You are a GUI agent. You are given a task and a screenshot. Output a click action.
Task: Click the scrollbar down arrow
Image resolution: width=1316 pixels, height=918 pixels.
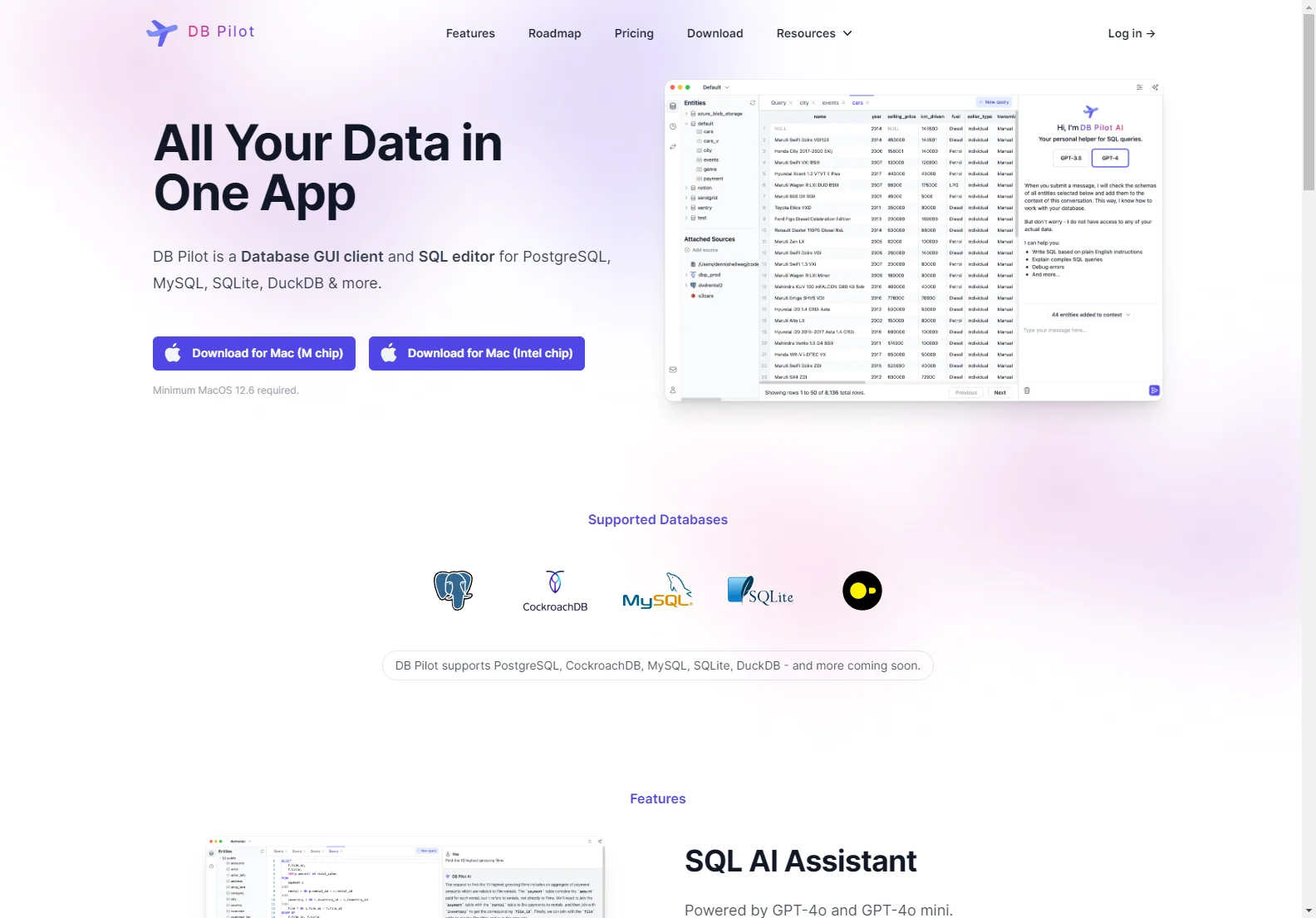[1309, 911]
